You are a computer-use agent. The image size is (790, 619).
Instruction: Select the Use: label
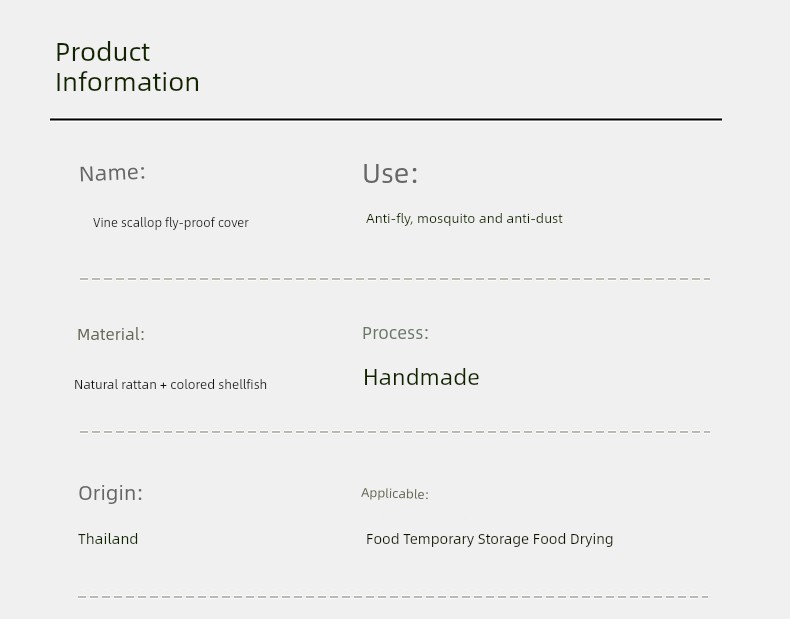390,174
